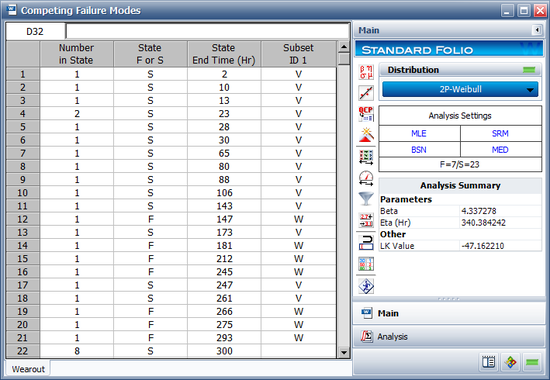550x380 pixels.
Task: Click the Specify Points magnet icon
Action: coord(366,242)
